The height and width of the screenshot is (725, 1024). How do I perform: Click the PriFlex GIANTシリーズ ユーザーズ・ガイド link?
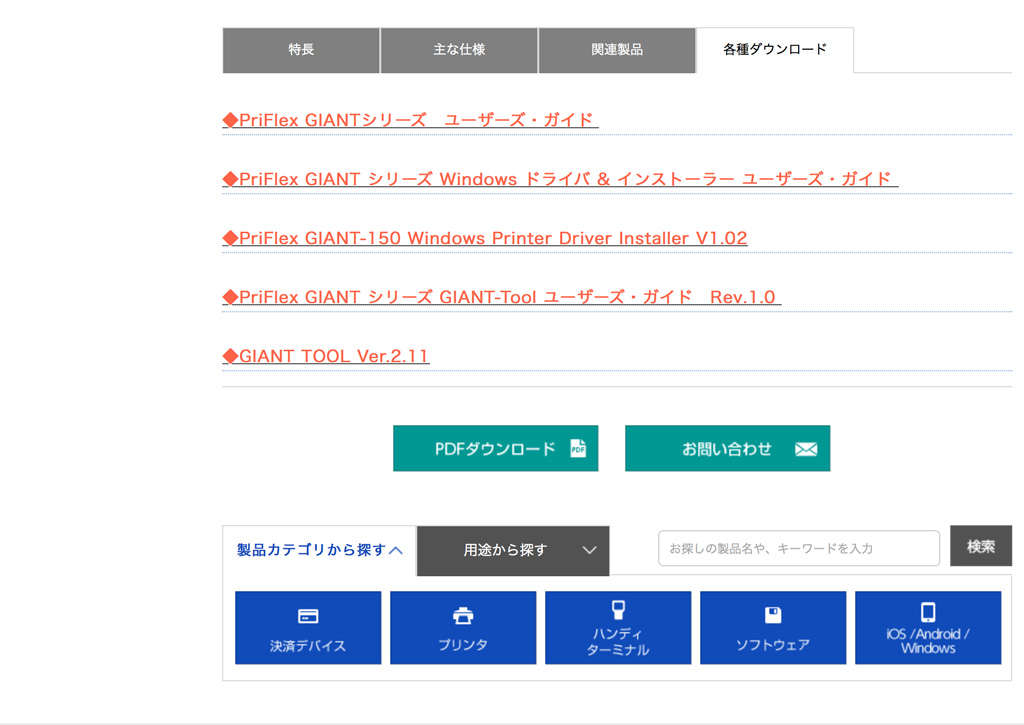click(x=409, y=120)
